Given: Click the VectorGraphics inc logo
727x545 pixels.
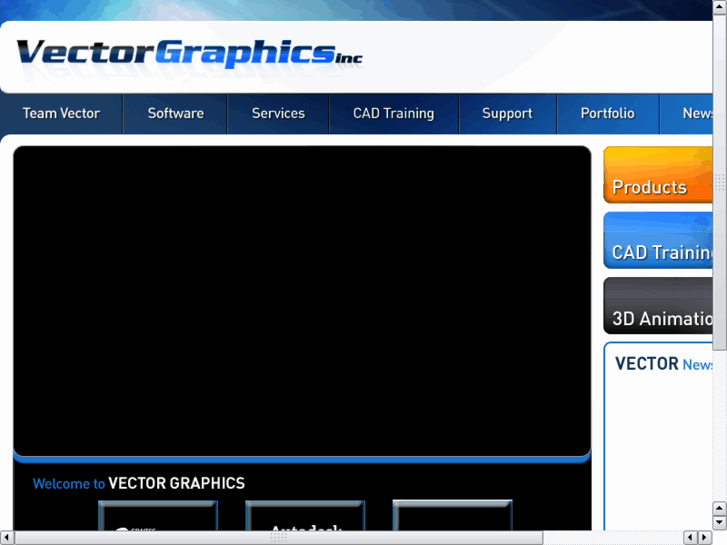Looking at the screenshot, I should [189, 54].
